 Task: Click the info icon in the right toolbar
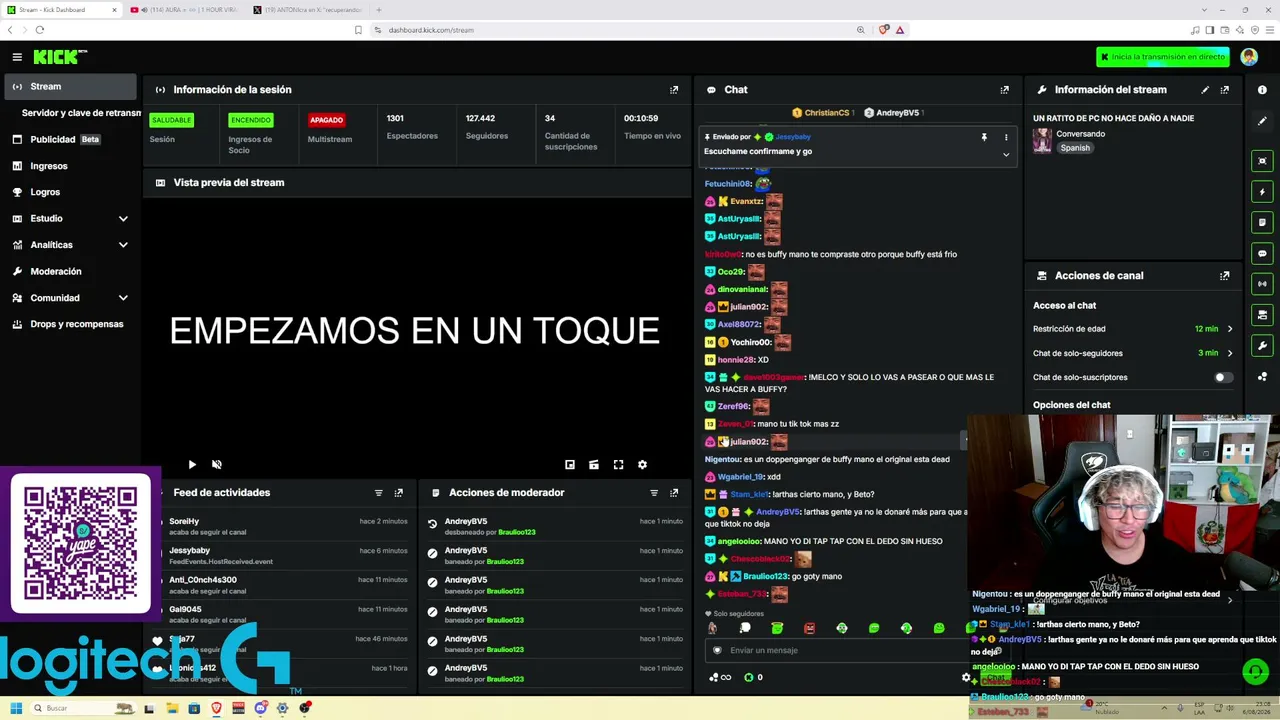[x=1262, y=90]
